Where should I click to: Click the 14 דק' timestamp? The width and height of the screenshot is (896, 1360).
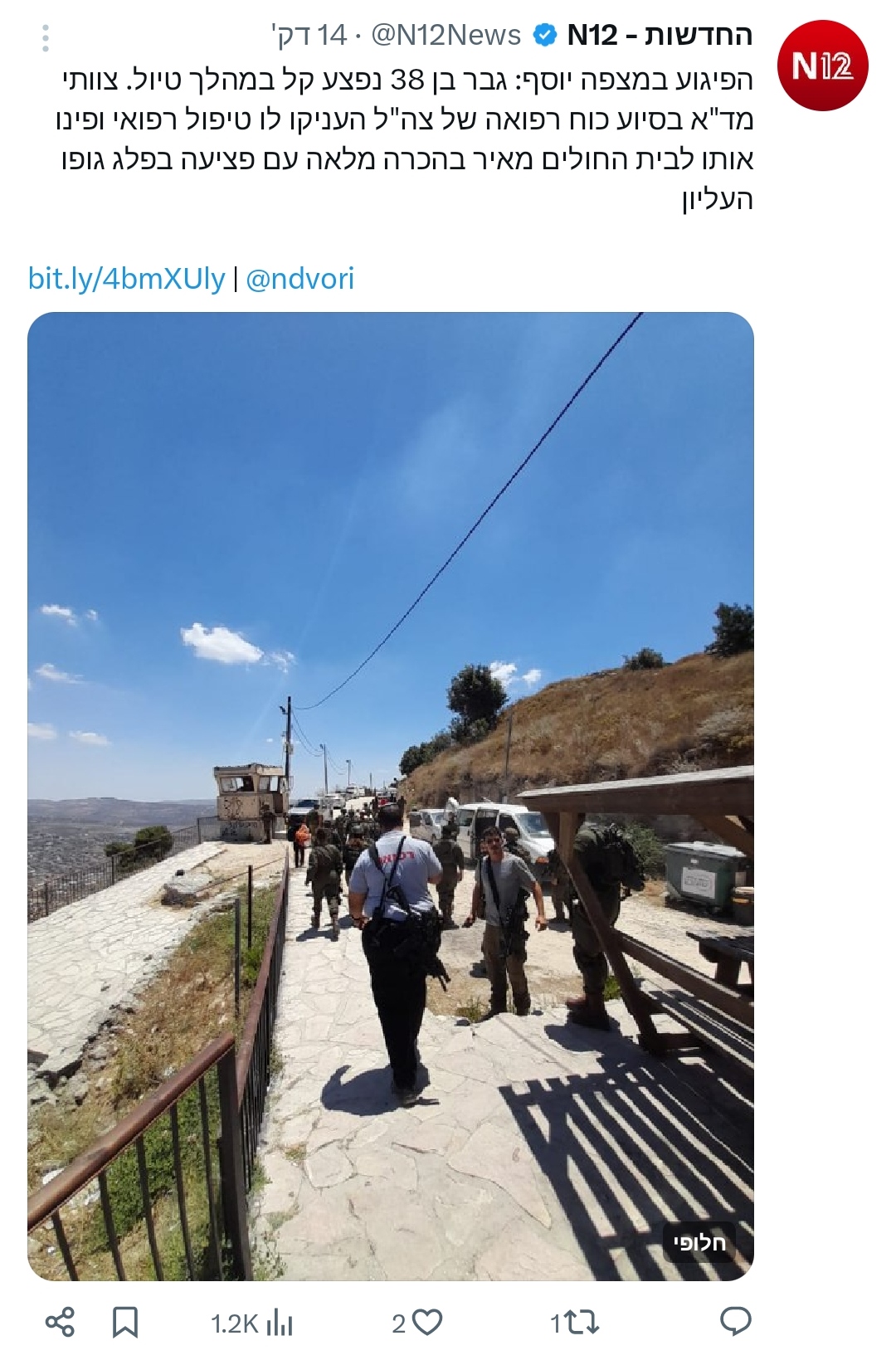(309, 35)
